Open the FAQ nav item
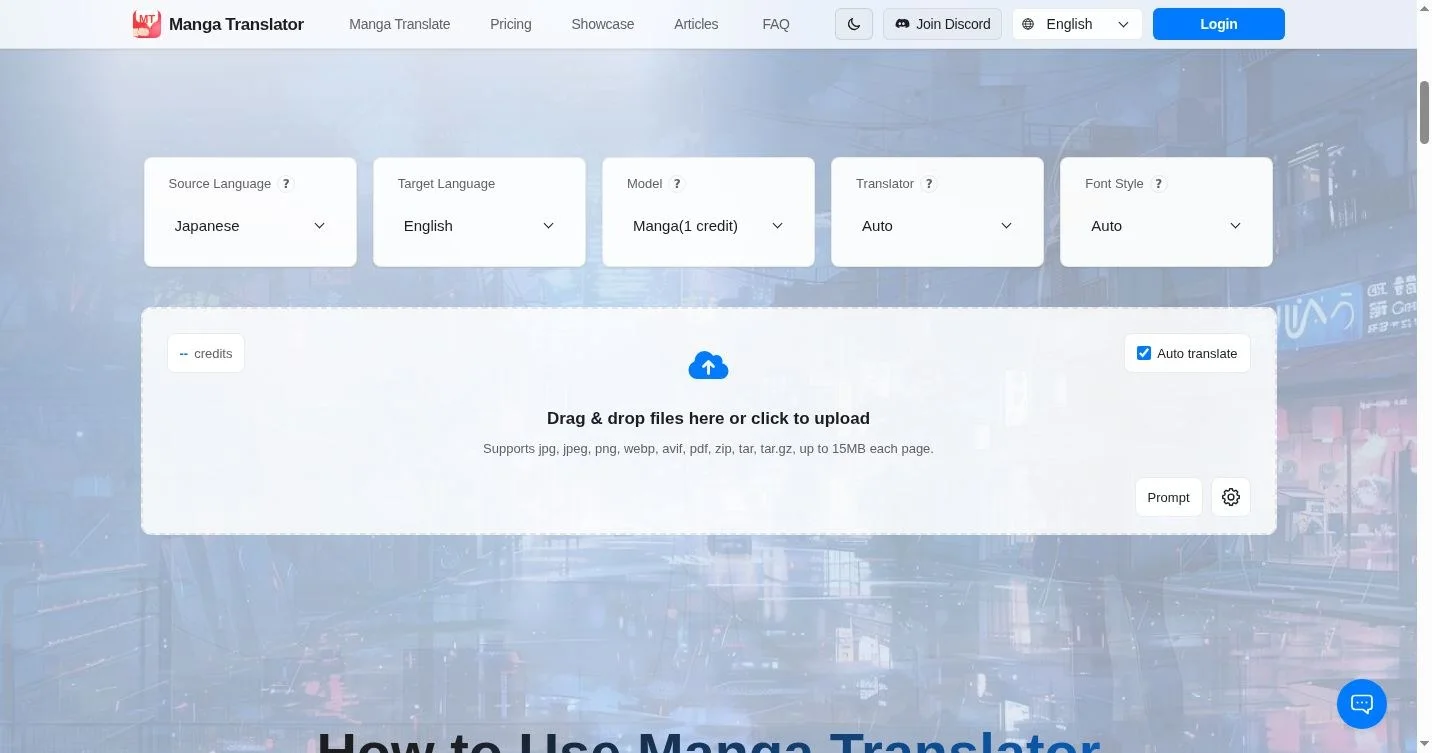The image size is (1432, 753). coord(776,24)
